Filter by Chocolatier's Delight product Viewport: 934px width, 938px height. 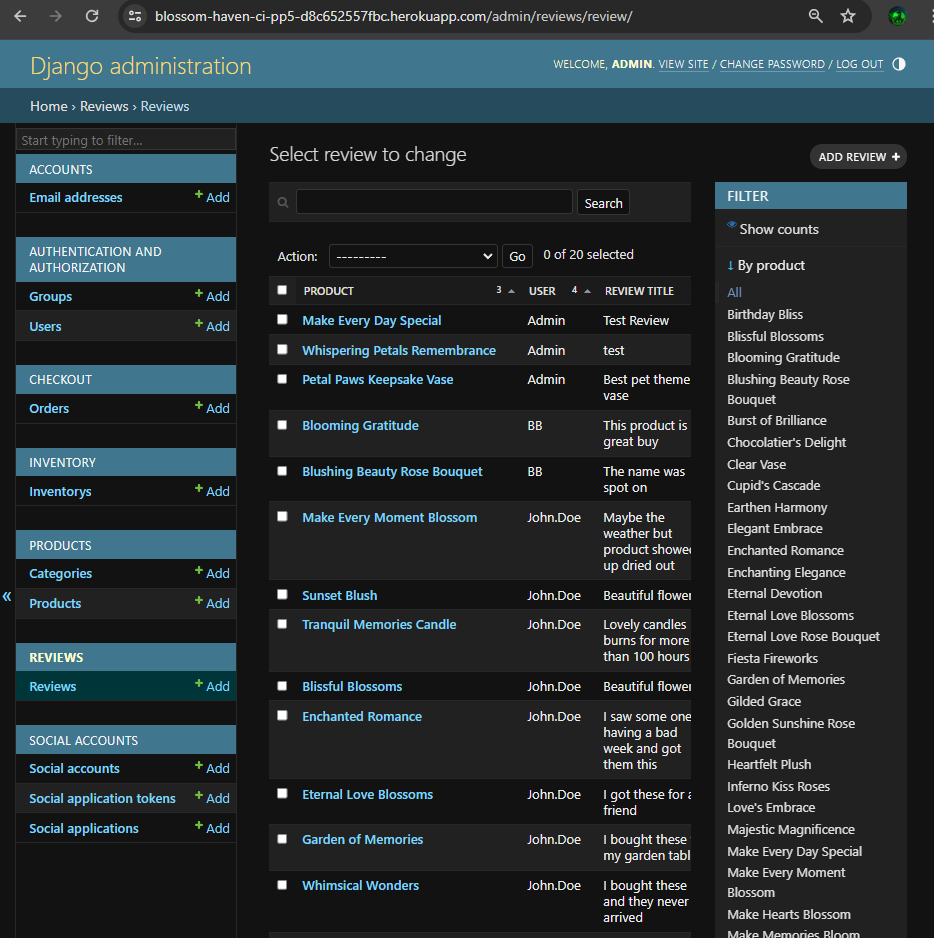point(786,443)
